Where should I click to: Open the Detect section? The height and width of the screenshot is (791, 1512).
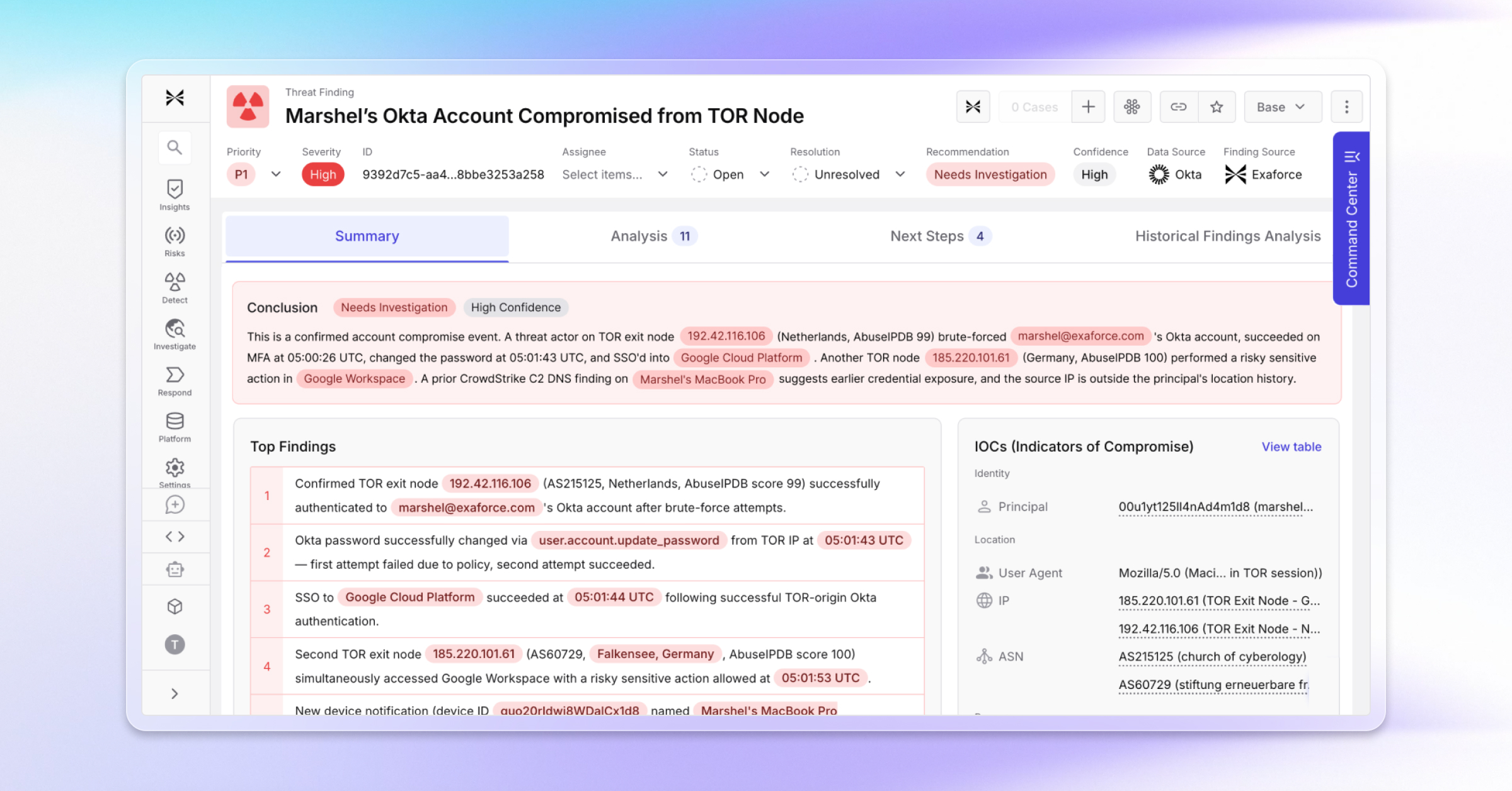pyautogui.click(x=175, y=288)
